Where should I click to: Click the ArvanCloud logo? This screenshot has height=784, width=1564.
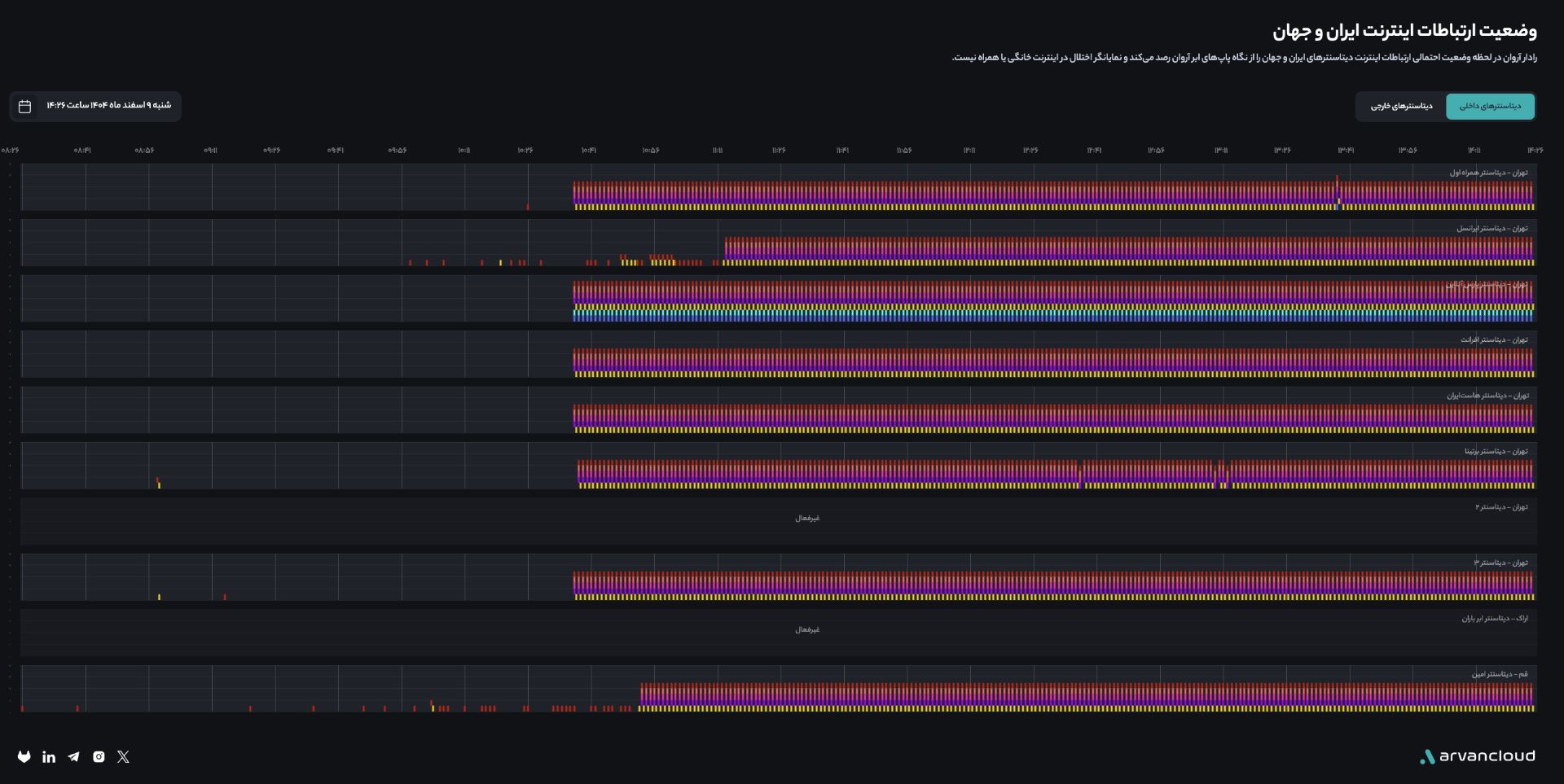tap(1477, 756)
